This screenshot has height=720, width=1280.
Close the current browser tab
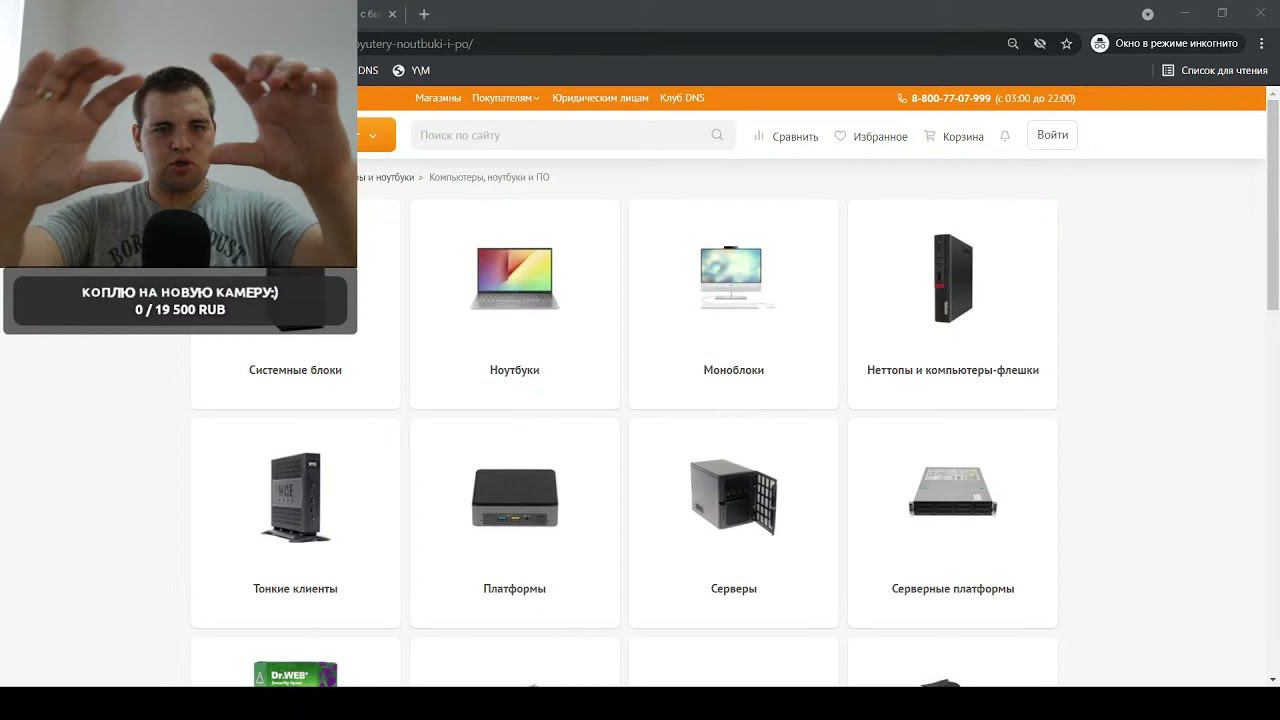393,14
